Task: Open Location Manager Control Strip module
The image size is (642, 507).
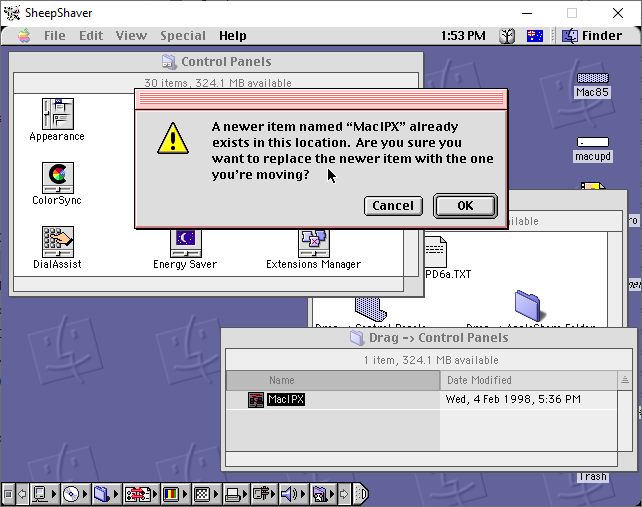Action: (141, 494)
